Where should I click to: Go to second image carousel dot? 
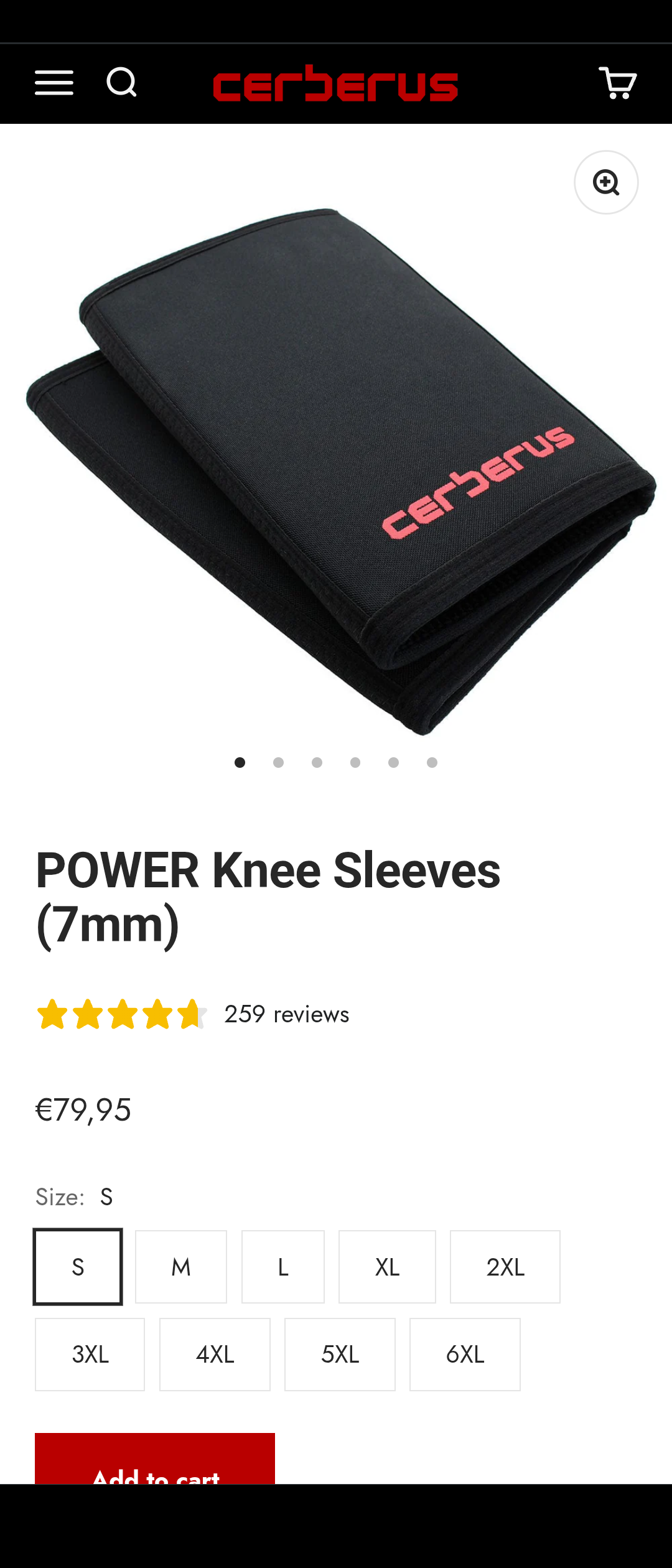pos(278,763)
